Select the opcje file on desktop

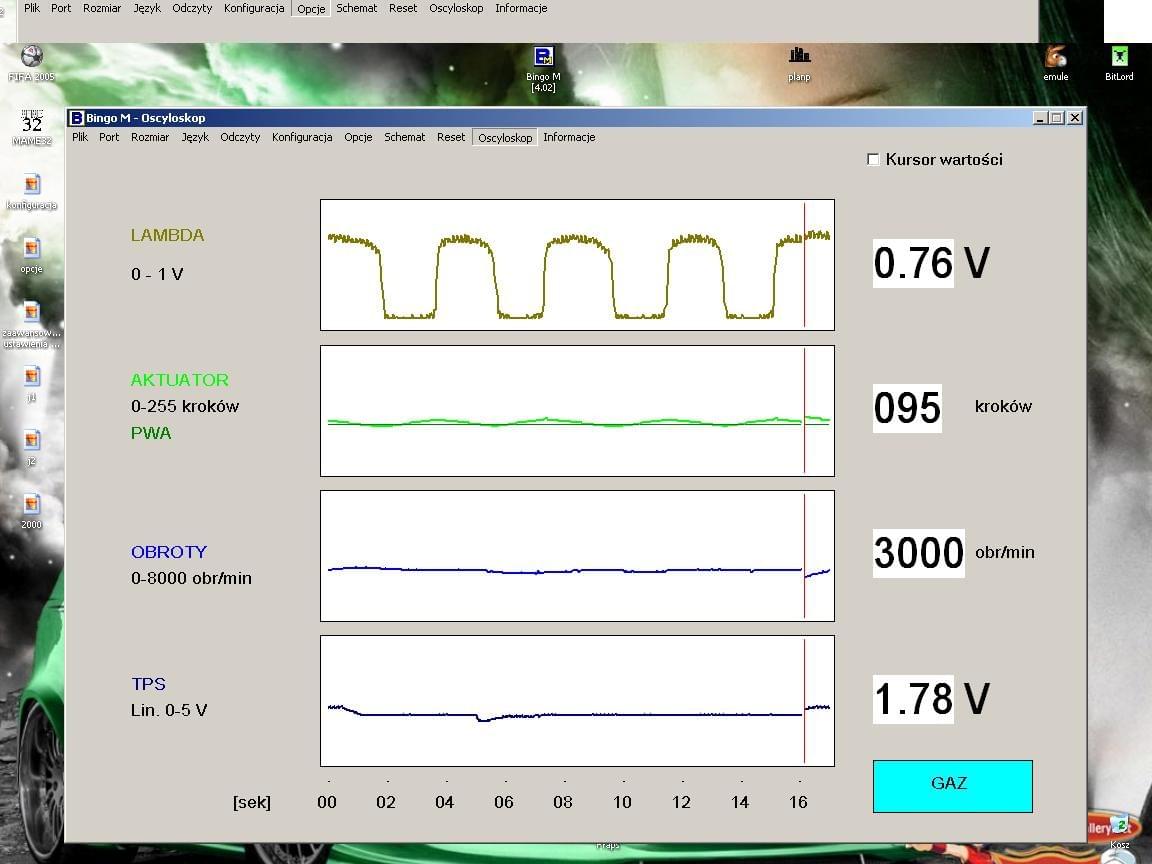point(32,249)
